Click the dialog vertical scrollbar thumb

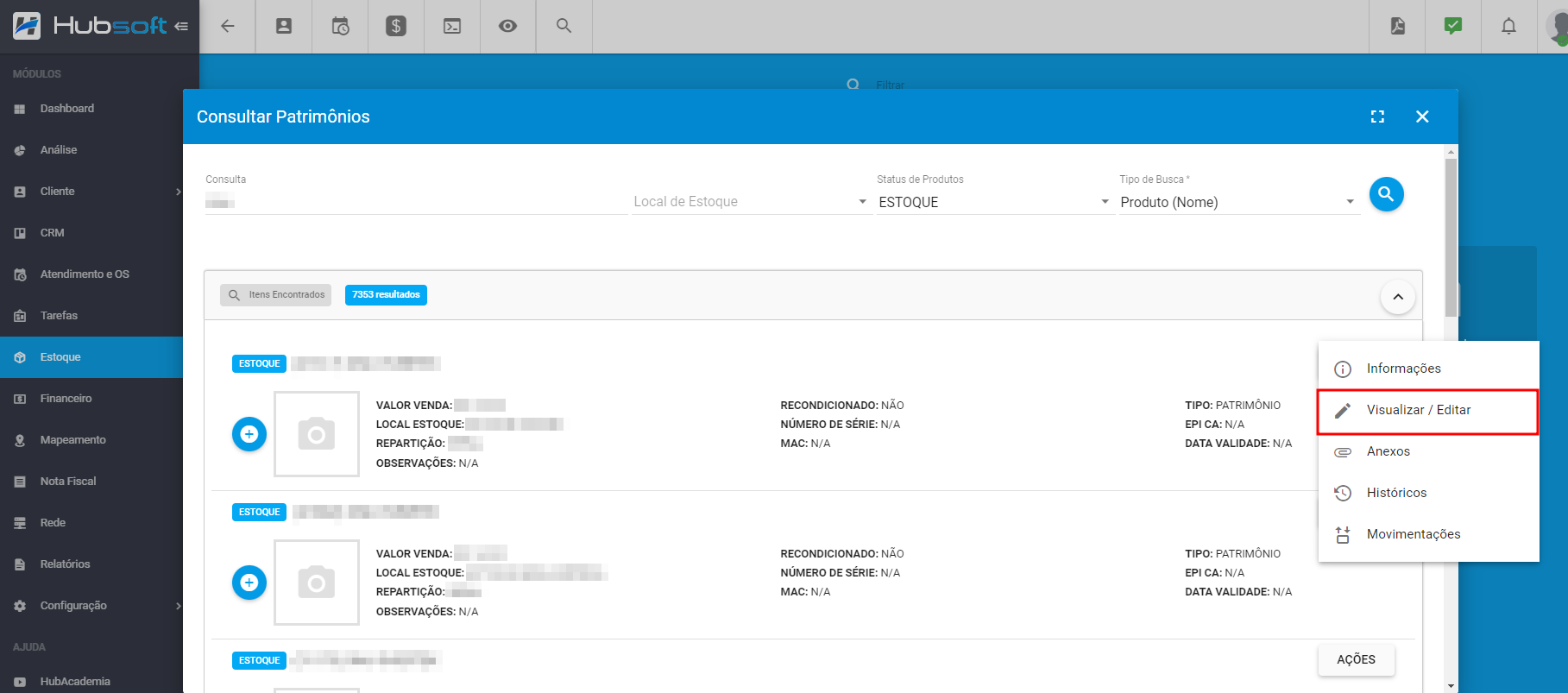coord(1451,237)
